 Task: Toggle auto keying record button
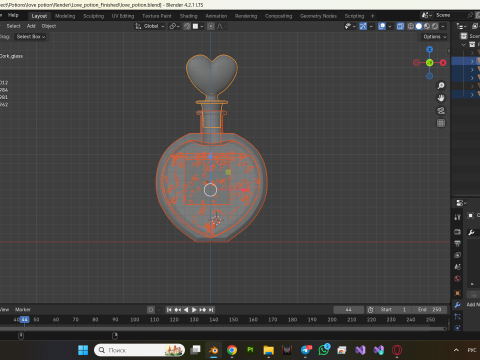pyautogui.click(x=151, y=310)
